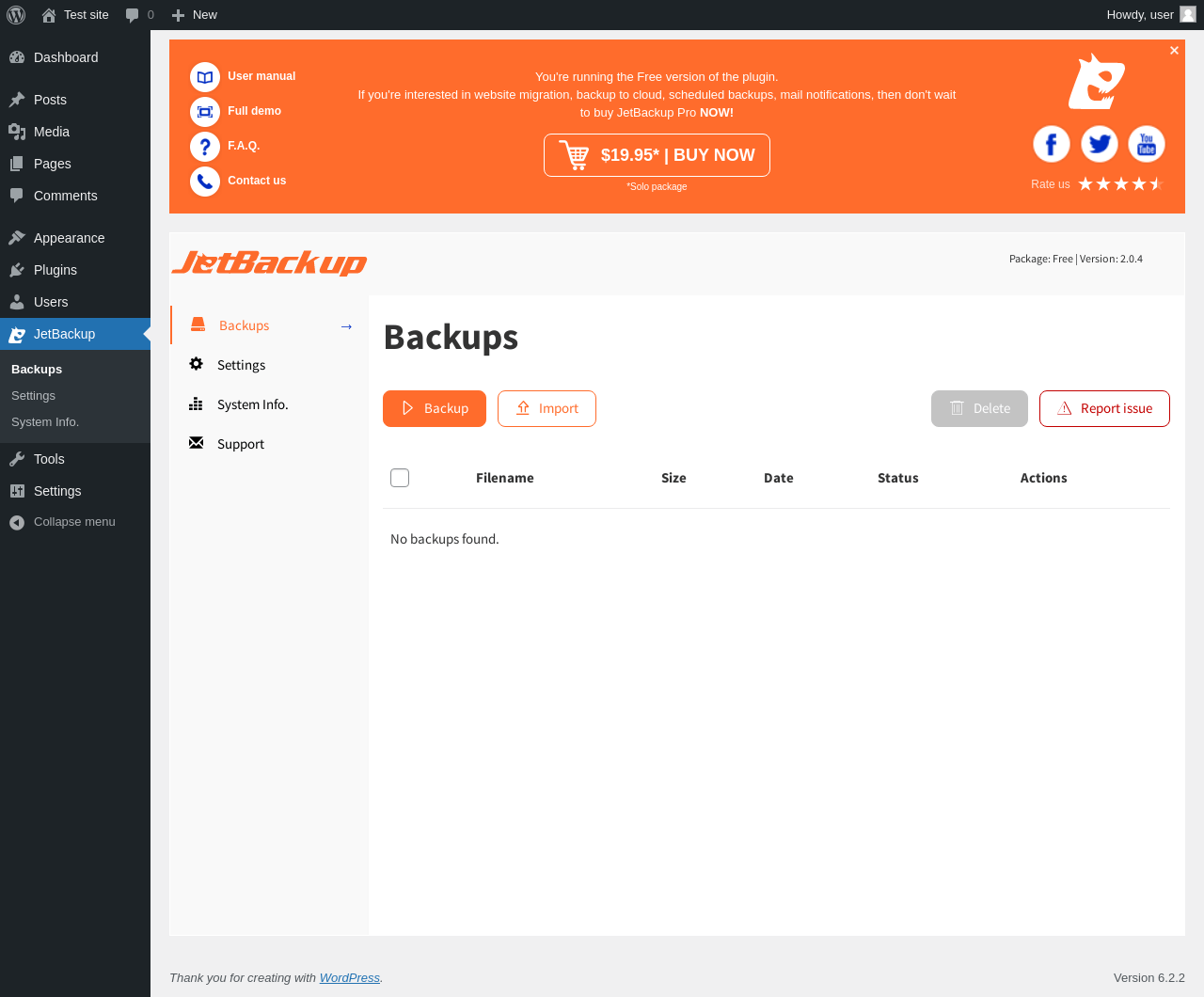This screenshot has width=1204, height=997.
Task: Open the Full demo link
Action: click(254, 111)
